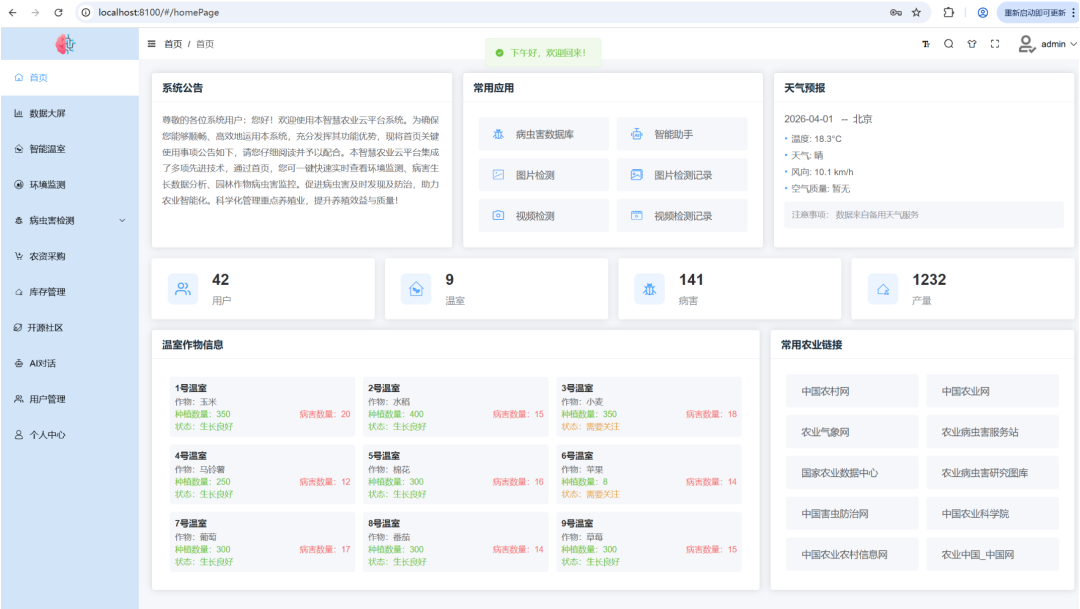The width and height of the screenshot is (1080, 609).
Task: Open 中国害虫防治网 link
Action: 852,513
